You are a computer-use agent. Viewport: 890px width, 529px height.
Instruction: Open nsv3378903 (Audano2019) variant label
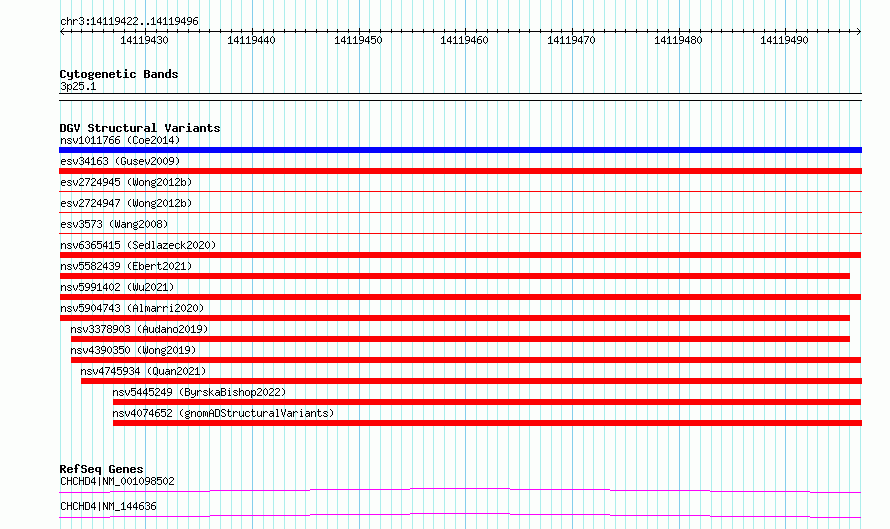[139, 329]
